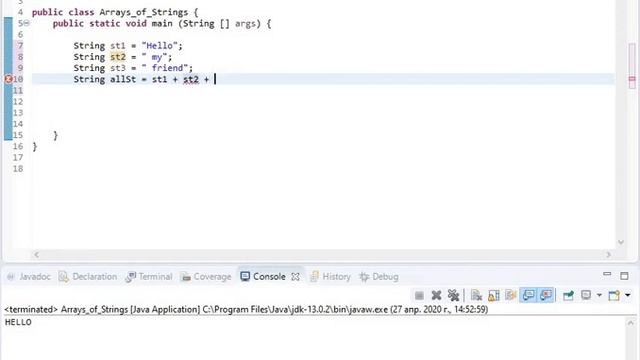This screenshot has height=360, width=640.
Task: Click the HELLO output in the console
Action: (18, 322)
